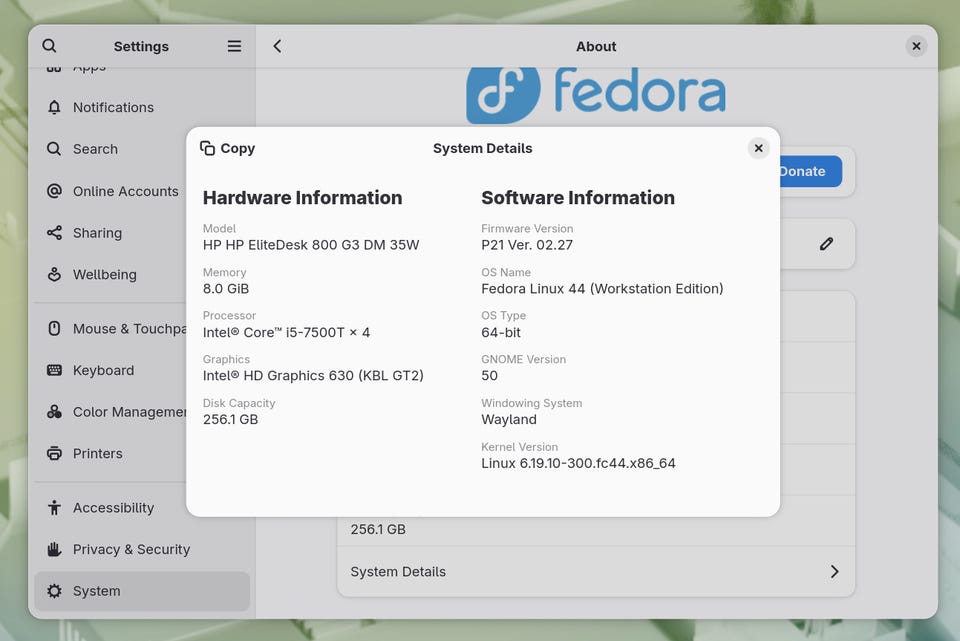
Task: Open the System Details row chevron
Action: (x=834, y=571)
